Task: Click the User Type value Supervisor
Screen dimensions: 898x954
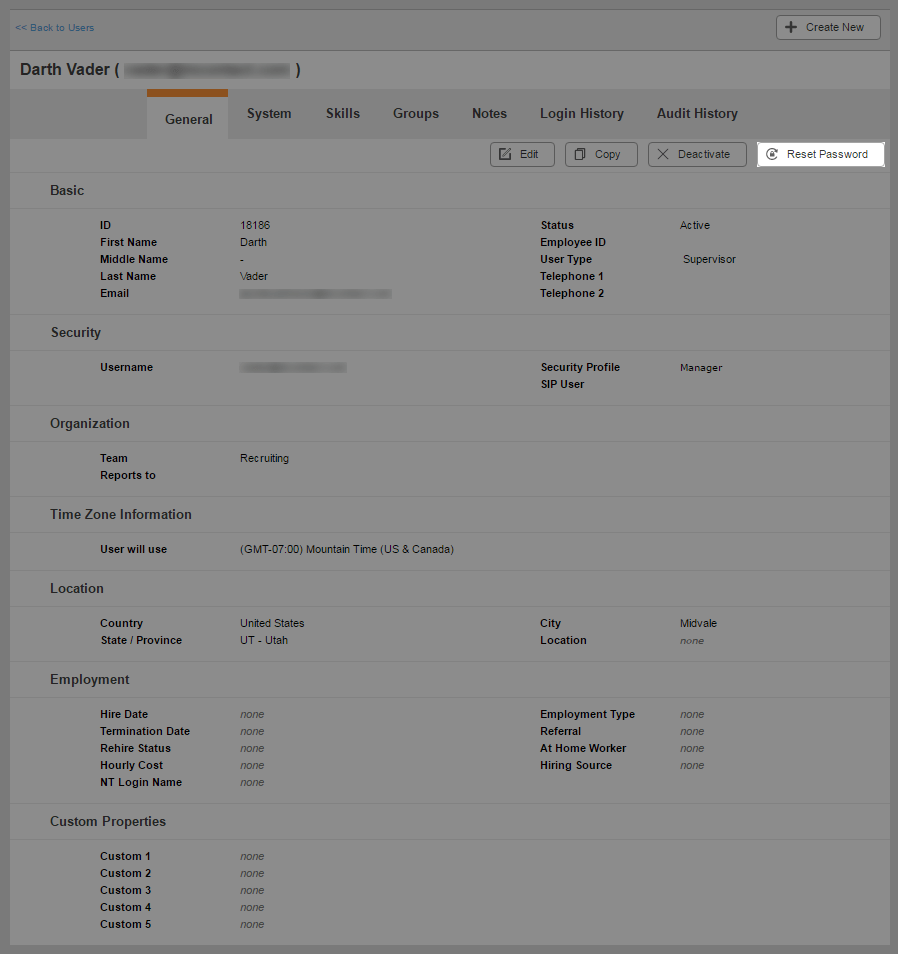Action: pyautogui.click(x=709, y=259)
